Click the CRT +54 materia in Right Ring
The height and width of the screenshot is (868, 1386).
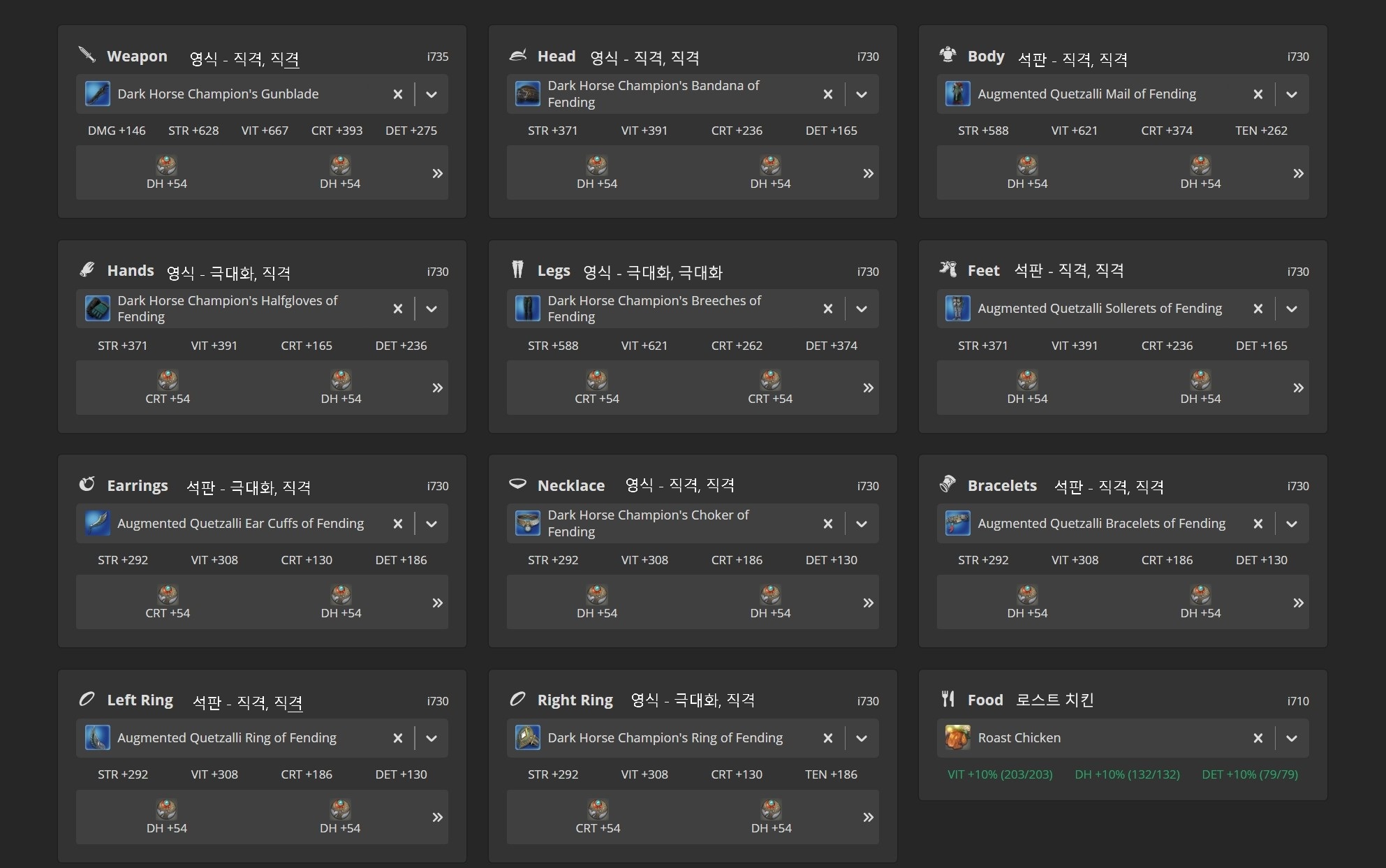598,810
